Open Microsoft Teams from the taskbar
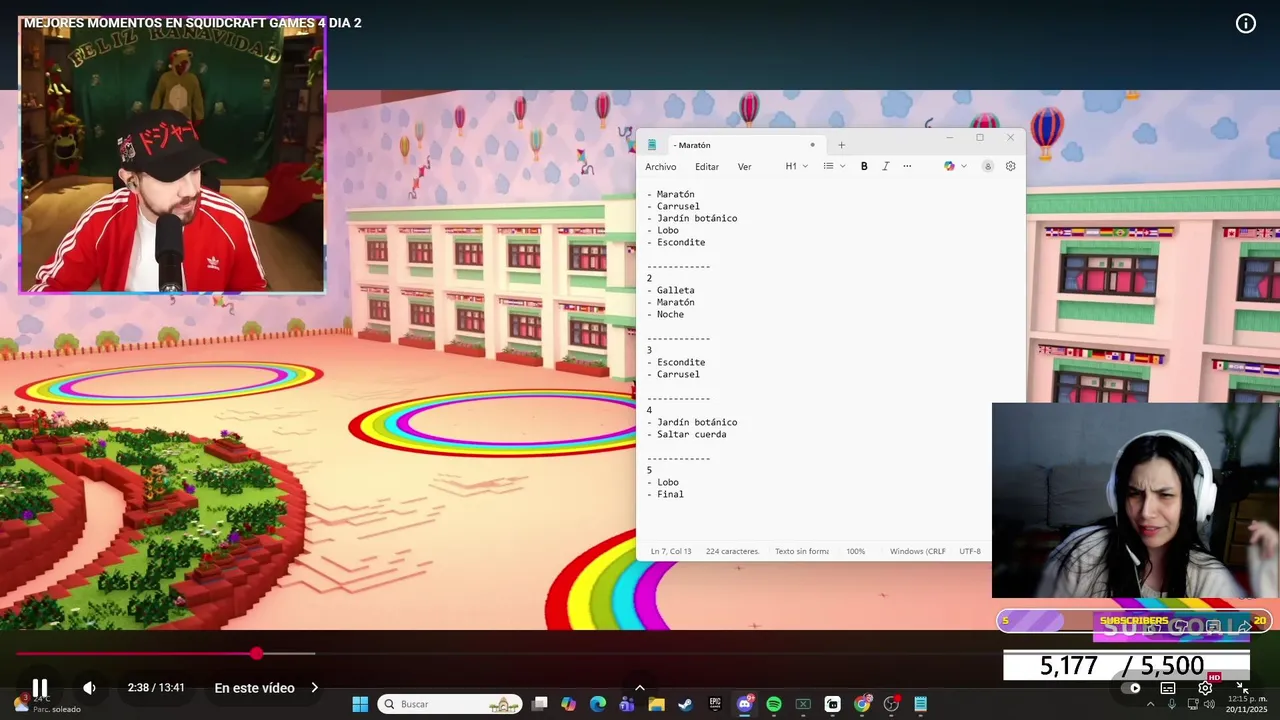Viewport: 1280px width, 720px height. click(627, 704)
